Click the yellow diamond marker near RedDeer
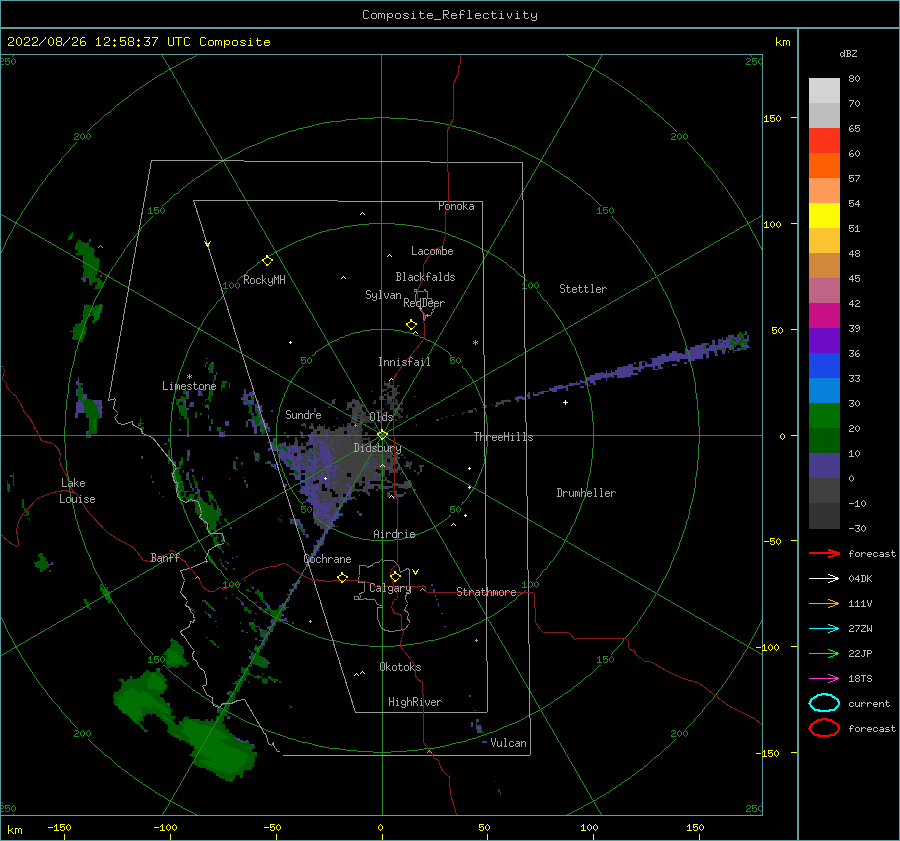The image size is (900, 841). pyautogui.click(x=411, y=325)
